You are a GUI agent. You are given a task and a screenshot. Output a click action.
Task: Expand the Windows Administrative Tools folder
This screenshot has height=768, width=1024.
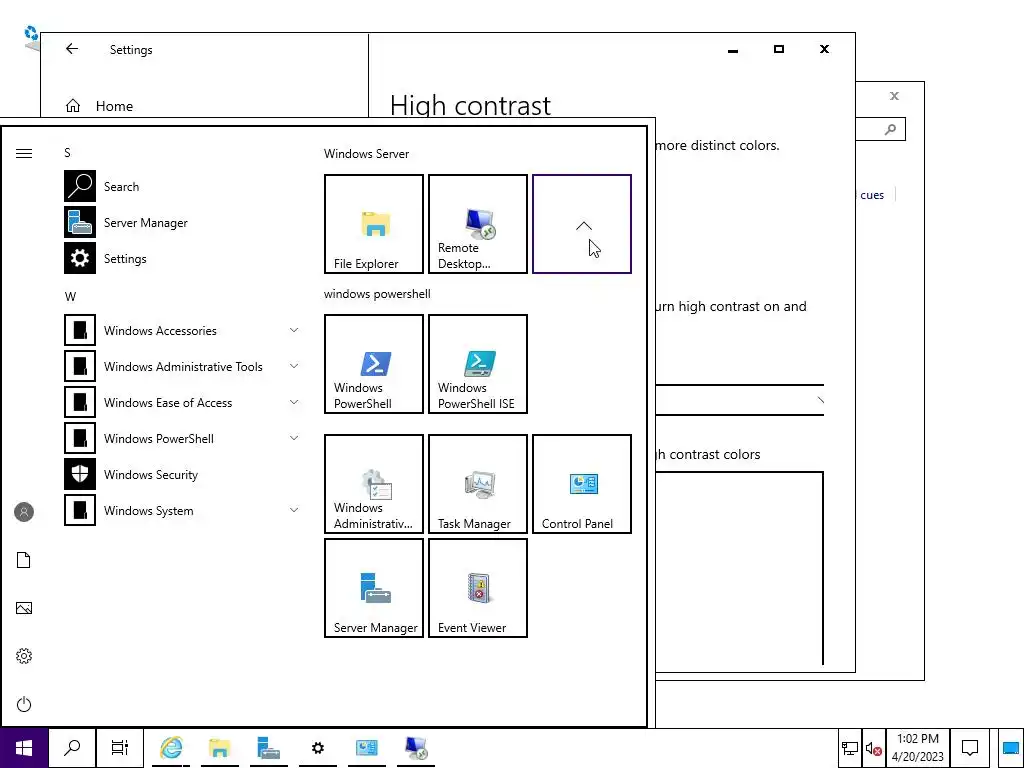point(183,366)
